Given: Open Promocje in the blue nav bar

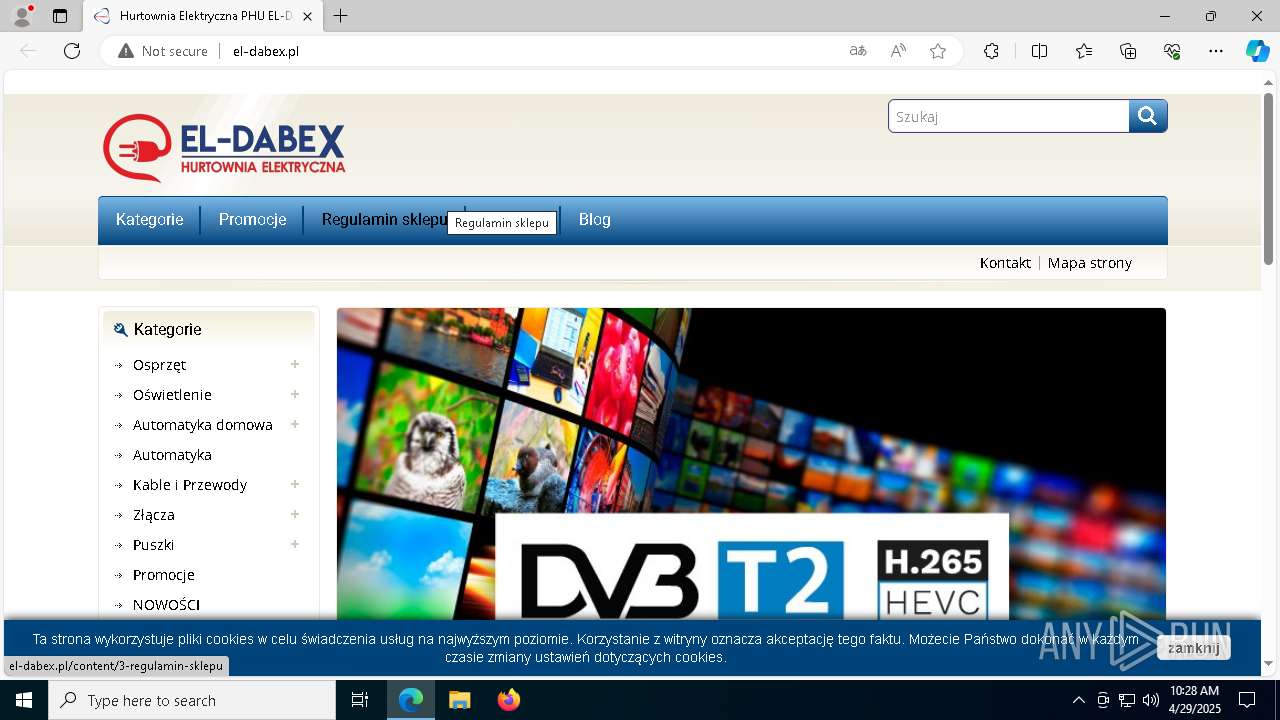Looking at the screenshot, I should click(252, 220).
